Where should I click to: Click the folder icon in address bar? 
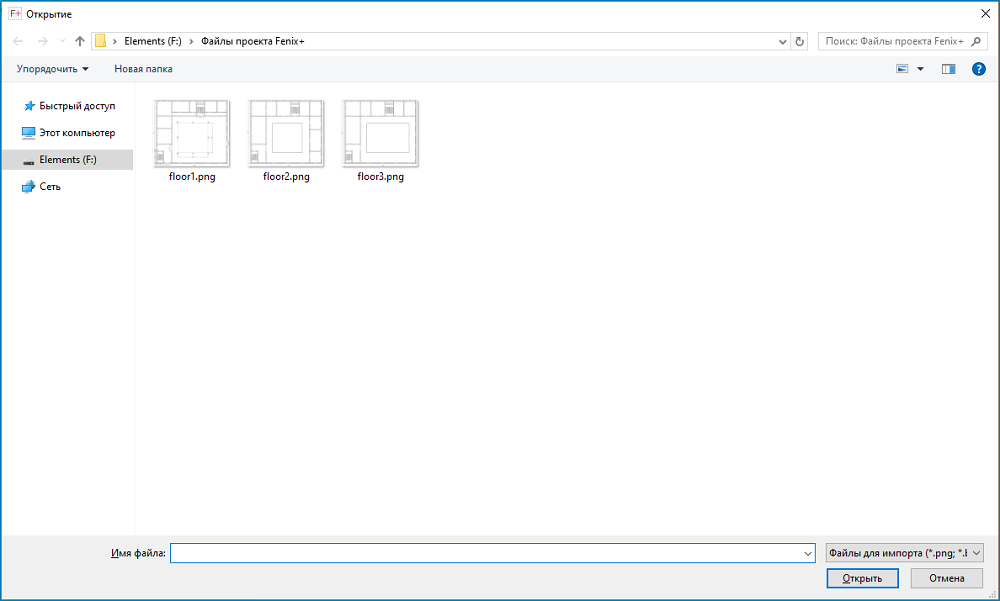pyautogui.click(x=100, y=41)
